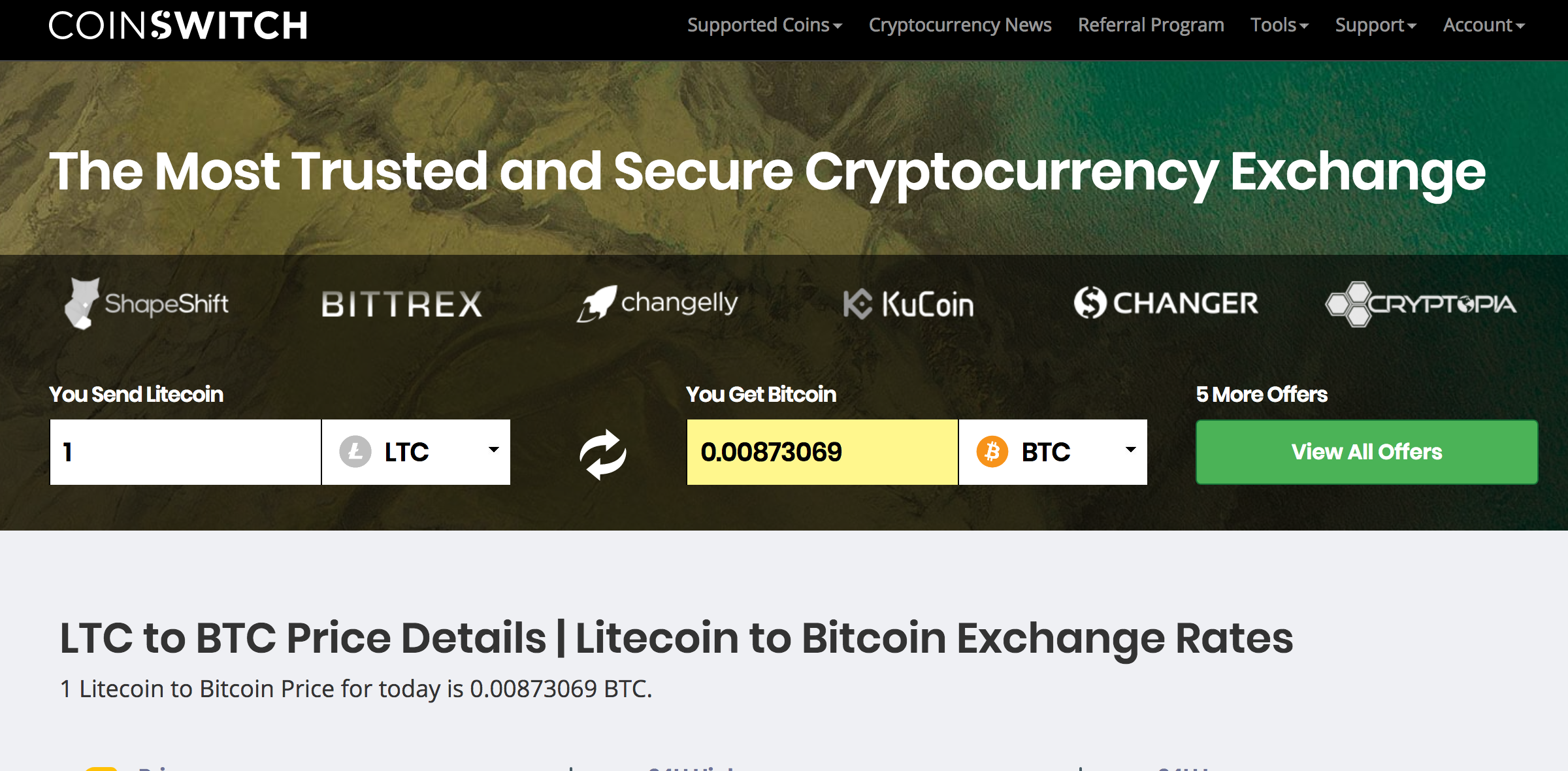Click the Bitcoin coin symbol
The image size is (1568, 771).
(x=994, y=451)
